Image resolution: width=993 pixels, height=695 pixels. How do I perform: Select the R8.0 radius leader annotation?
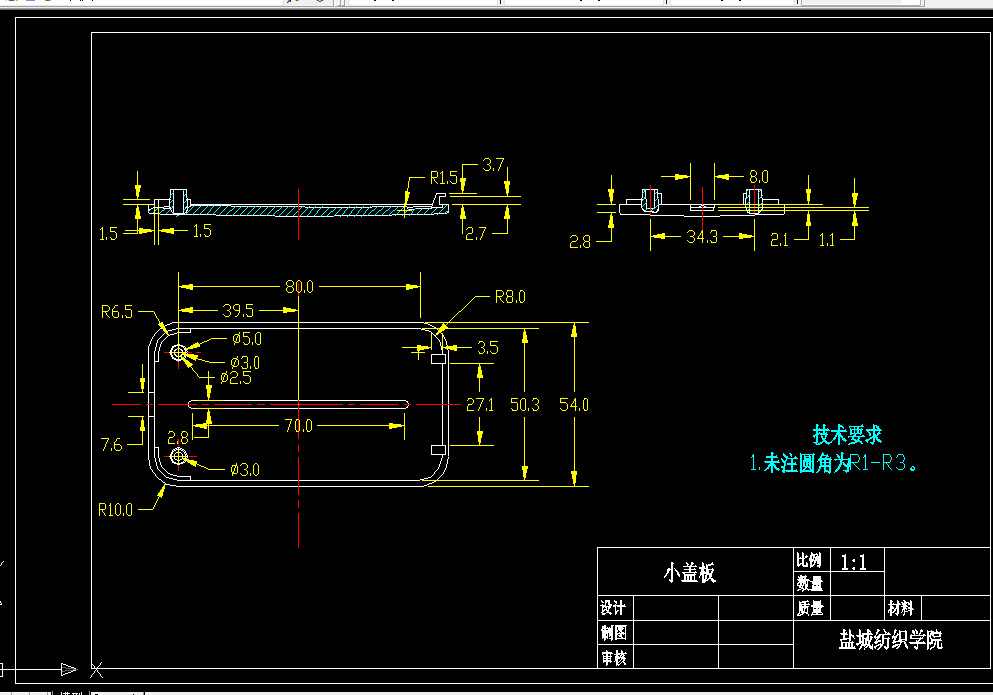[508, 296]
